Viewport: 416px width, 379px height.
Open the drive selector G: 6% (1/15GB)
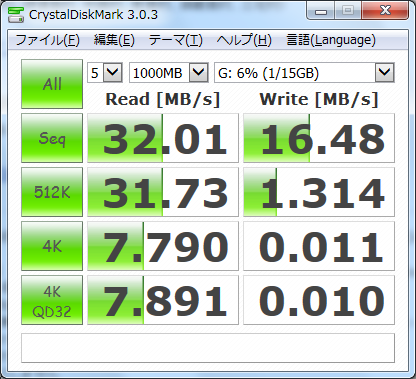tap(304, 73)
